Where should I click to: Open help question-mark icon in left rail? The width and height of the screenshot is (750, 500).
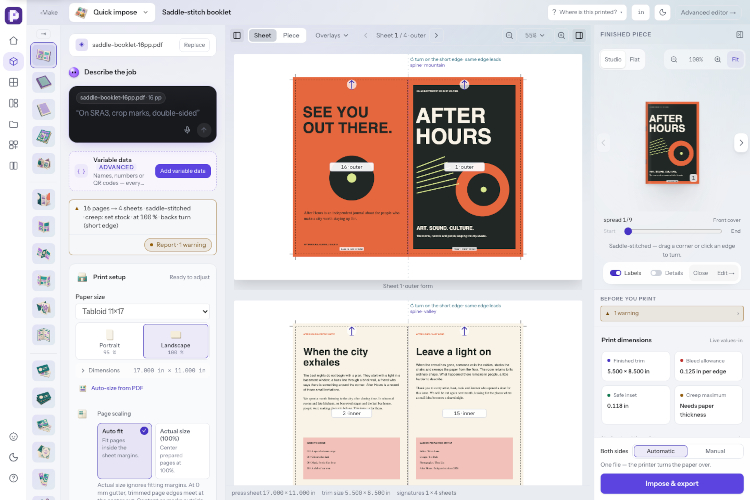(x=13, y=478)
